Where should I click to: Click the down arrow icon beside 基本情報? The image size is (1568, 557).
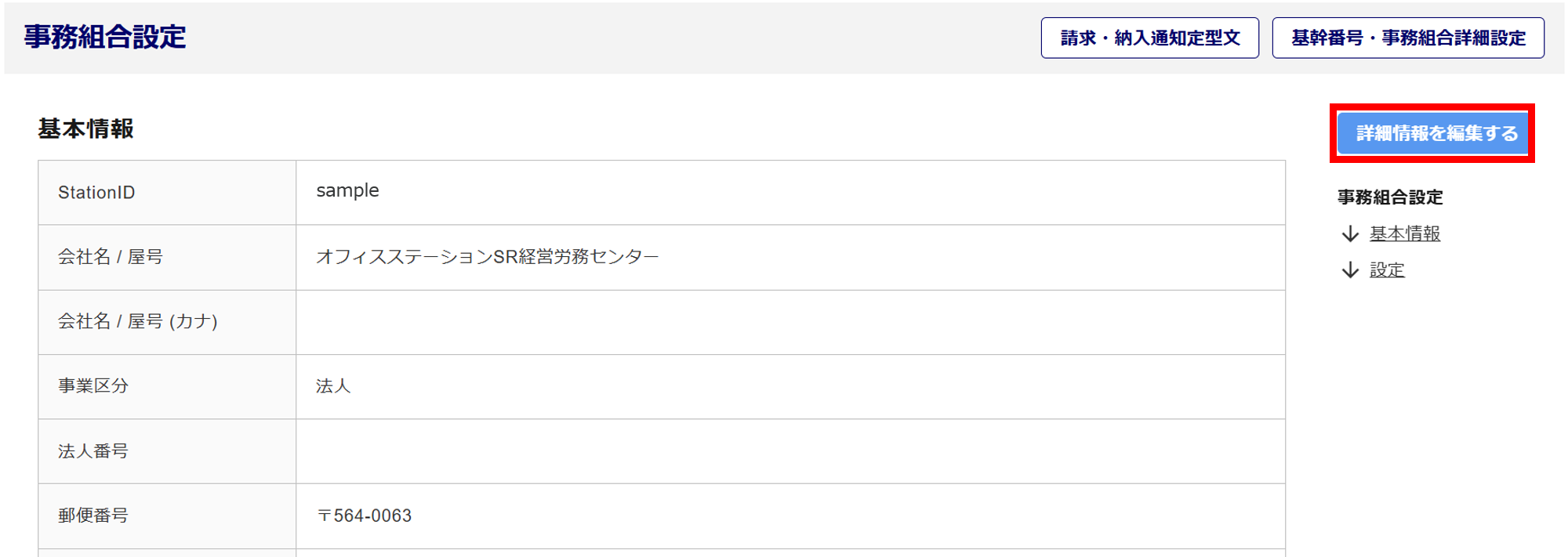pyautogui.click(x=1350, y=234)
